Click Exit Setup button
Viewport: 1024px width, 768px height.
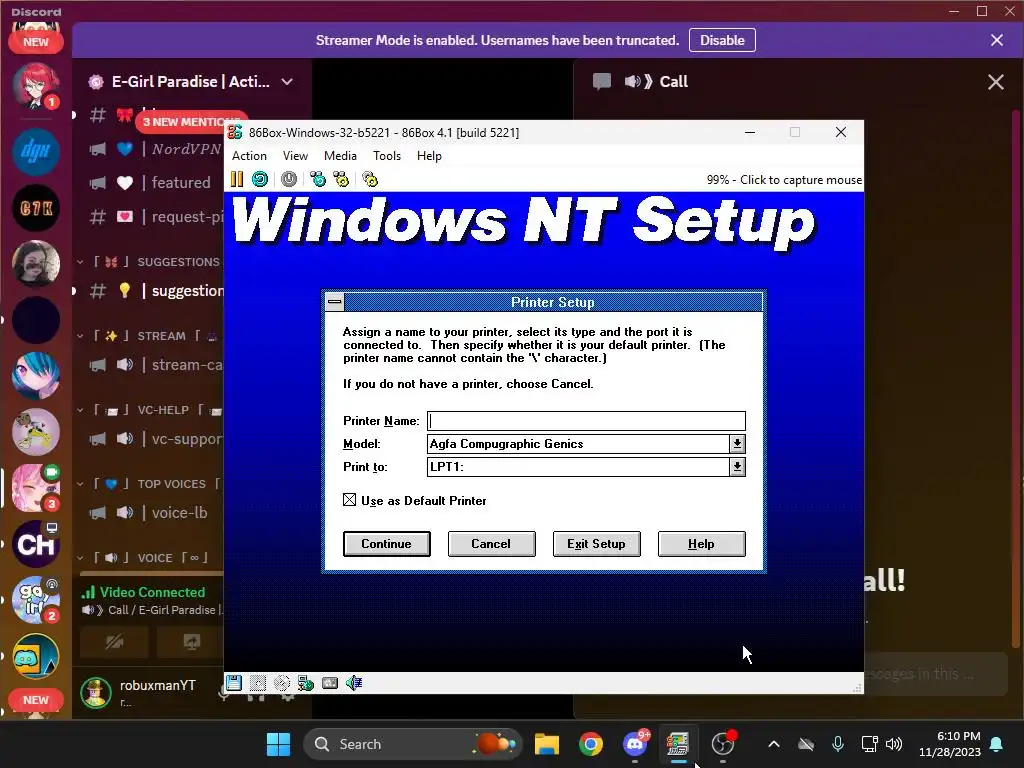pyautogui.click(x=596, y=543)
